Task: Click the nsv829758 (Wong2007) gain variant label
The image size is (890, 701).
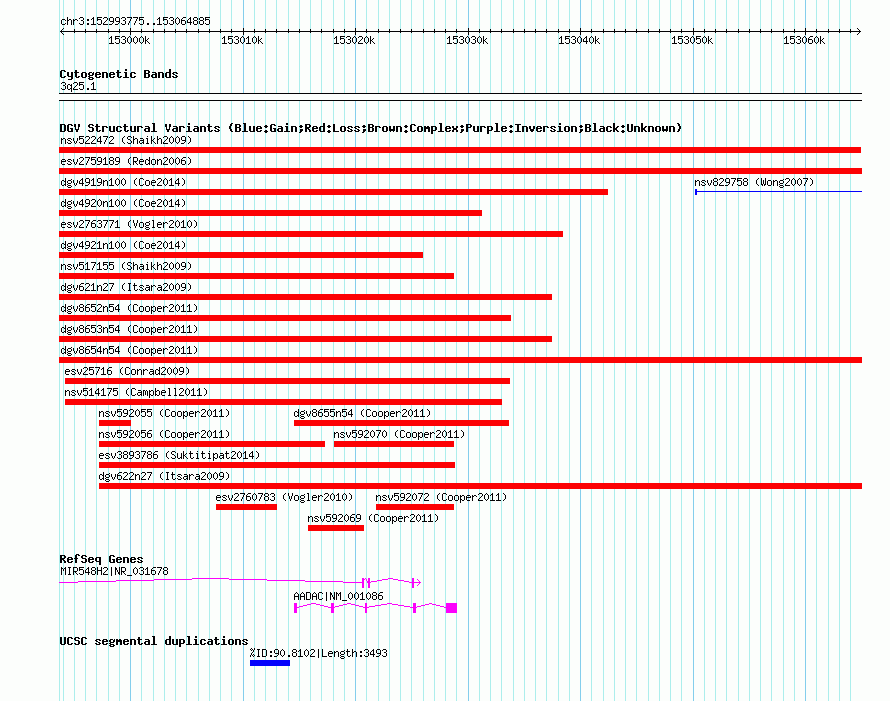Action: pos(754,182)
